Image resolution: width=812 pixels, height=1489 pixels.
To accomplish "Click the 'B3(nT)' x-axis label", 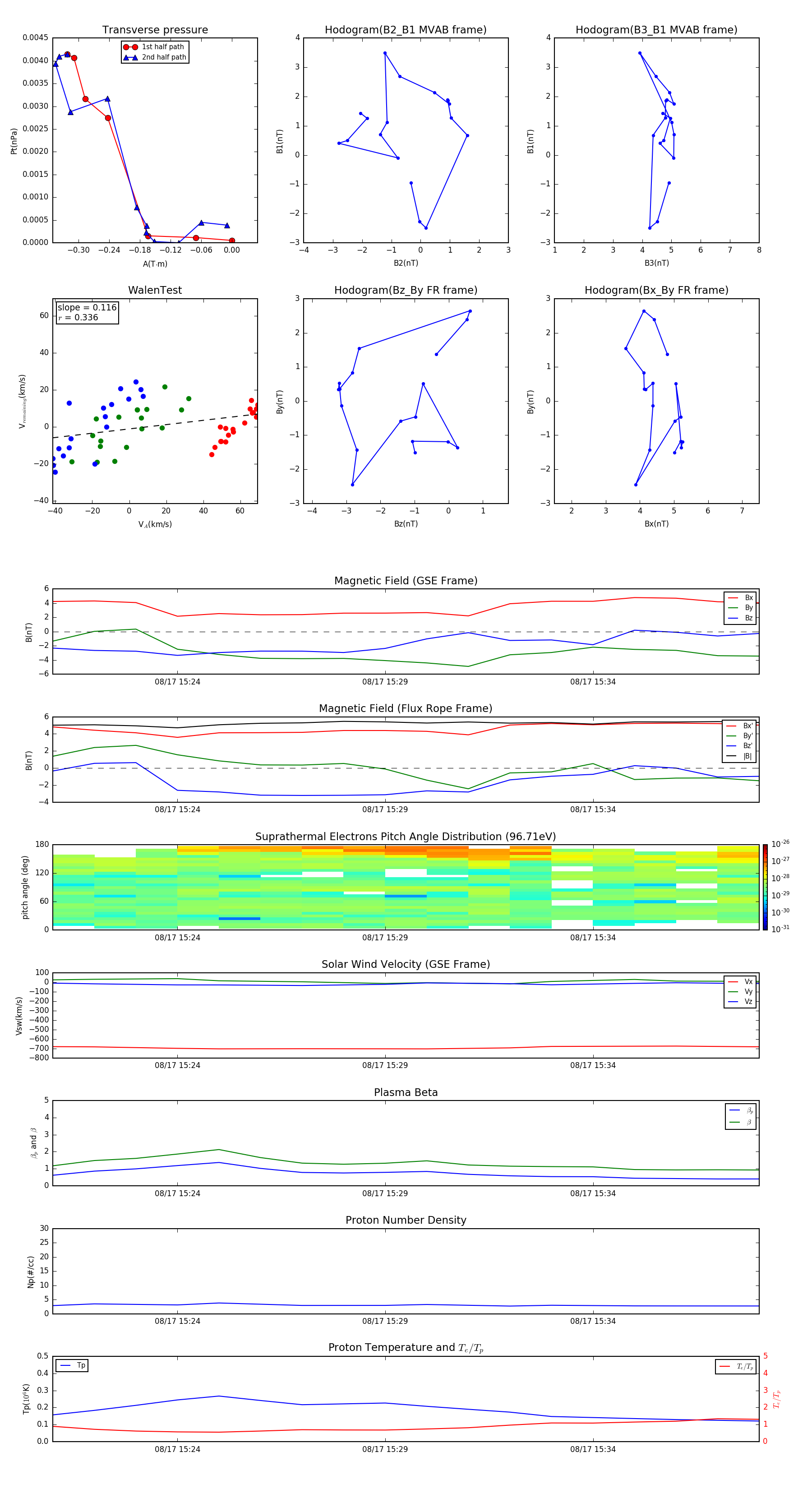I will click(x=656, y=263).
